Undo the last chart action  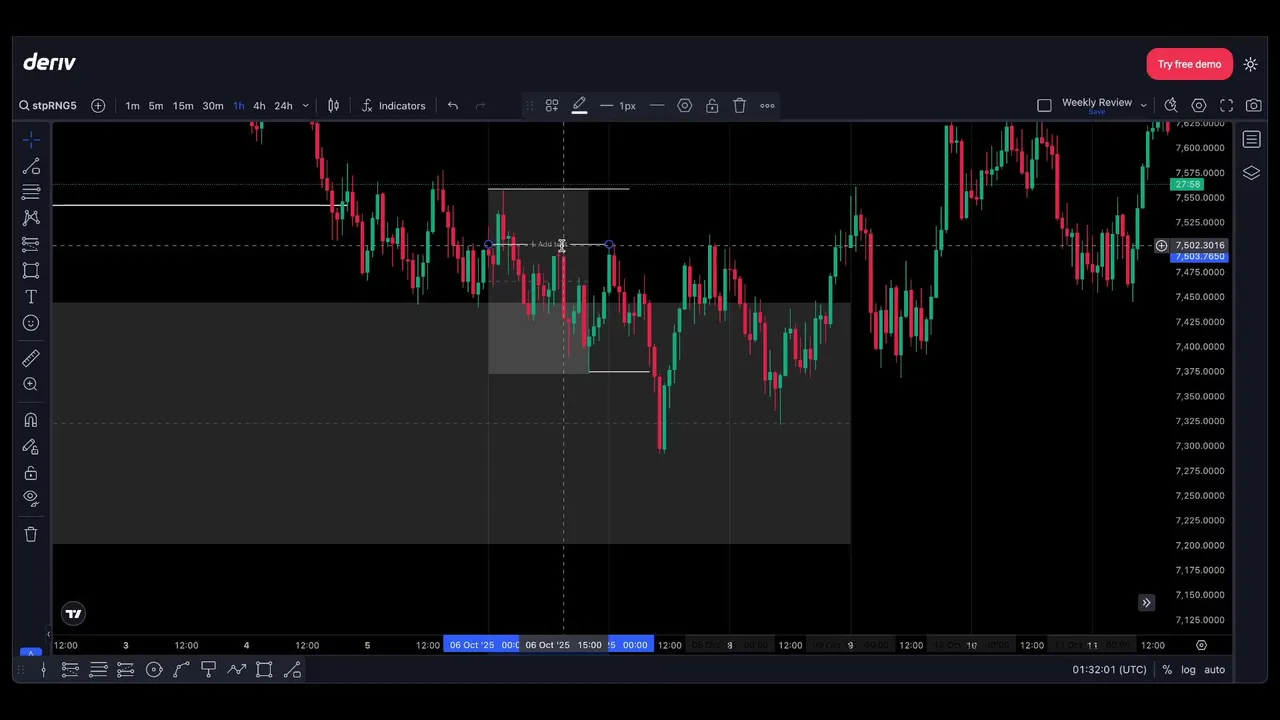(x=453, y=106)
